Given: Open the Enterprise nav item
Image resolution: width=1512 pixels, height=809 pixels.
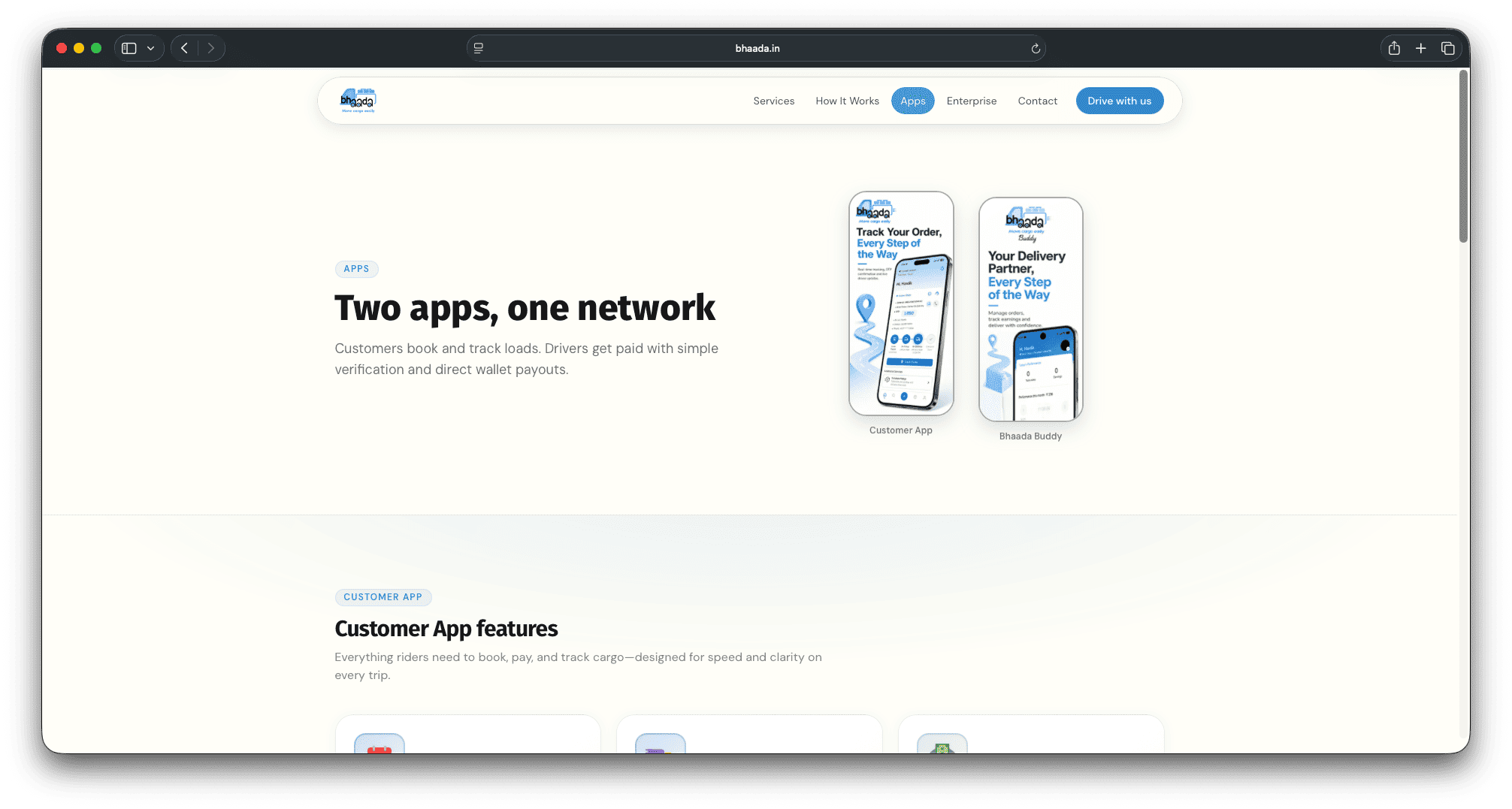Looking at the screenshot, I should coord(972,101).
